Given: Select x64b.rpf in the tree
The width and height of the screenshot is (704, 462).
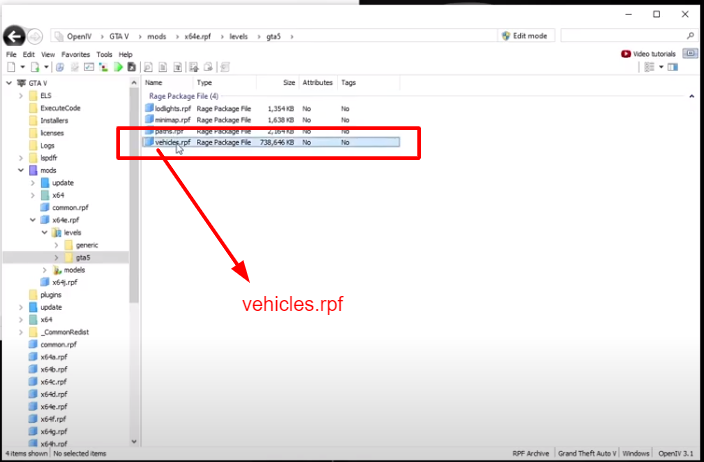Looking at the screenshot, I should click(x=54, y=370).
